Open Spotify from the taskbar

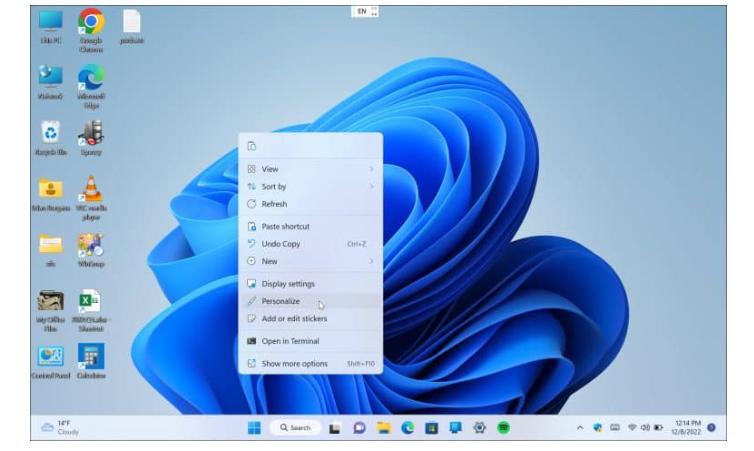click(503, 427)
